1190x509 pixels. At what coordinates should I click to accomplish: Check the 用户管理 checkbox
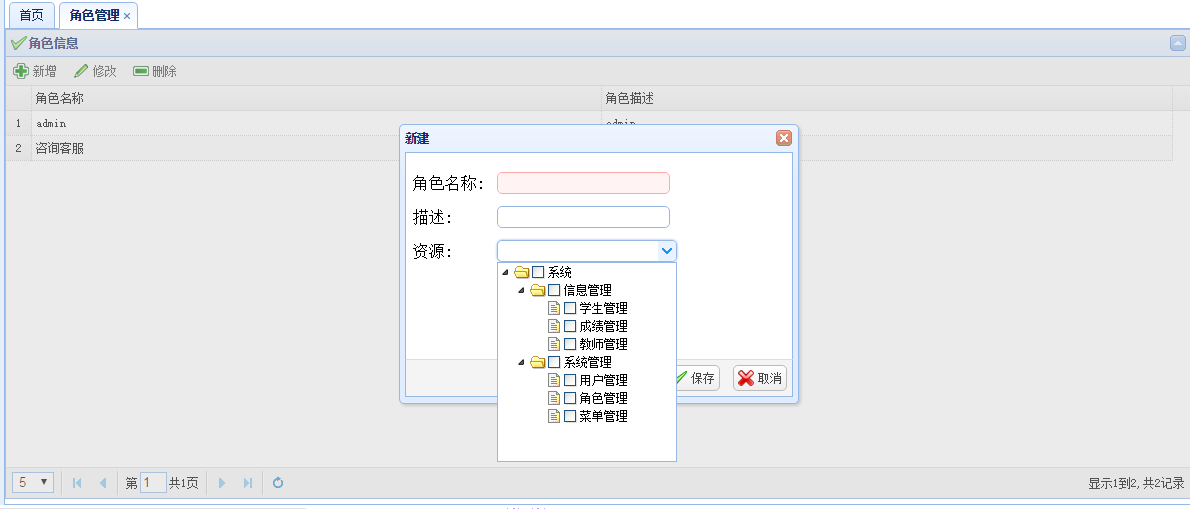[x=570, y=380]
